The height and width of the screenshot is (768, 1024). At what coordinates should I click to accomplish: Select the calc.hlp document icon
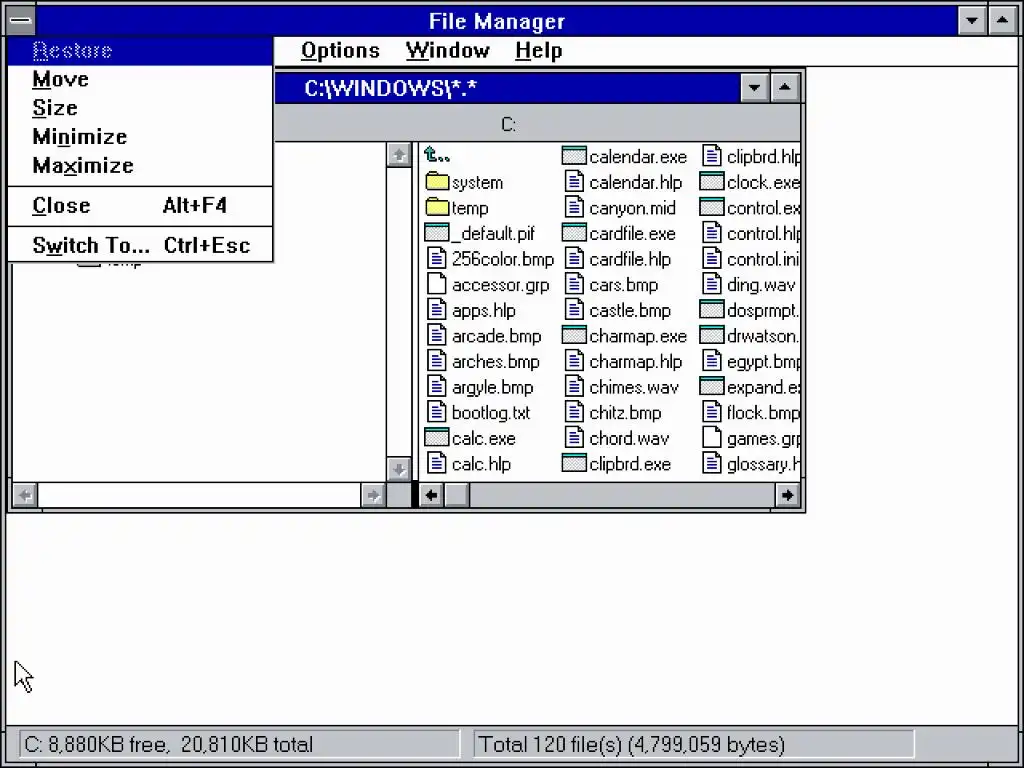tap(436, 464)
